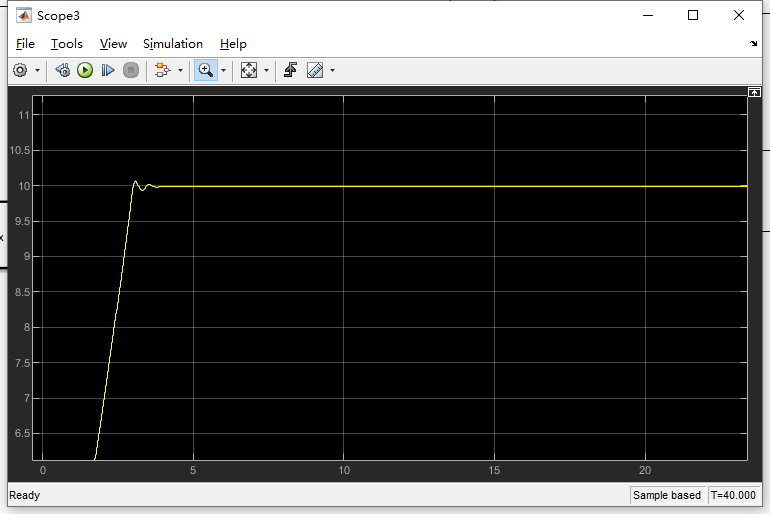Dock the scope using the menu bar arrow

(754, 44)
